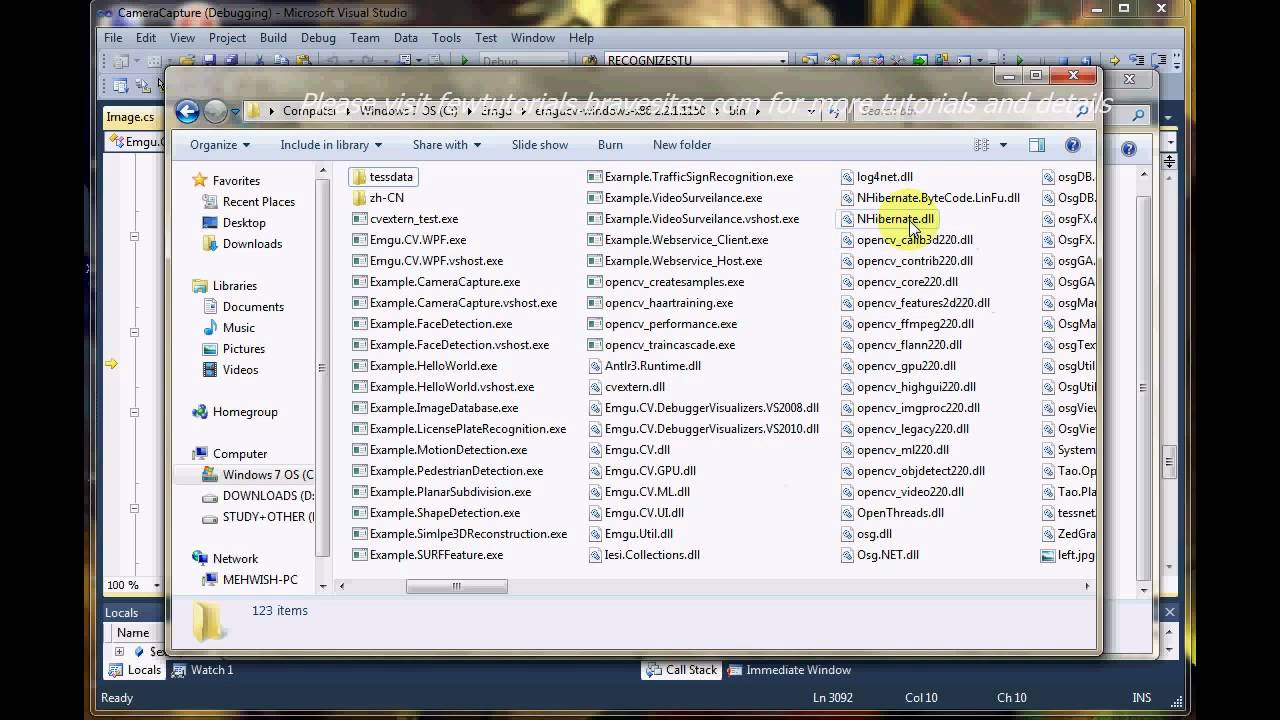Click the Explorer forward arrow button

[215, 111]
